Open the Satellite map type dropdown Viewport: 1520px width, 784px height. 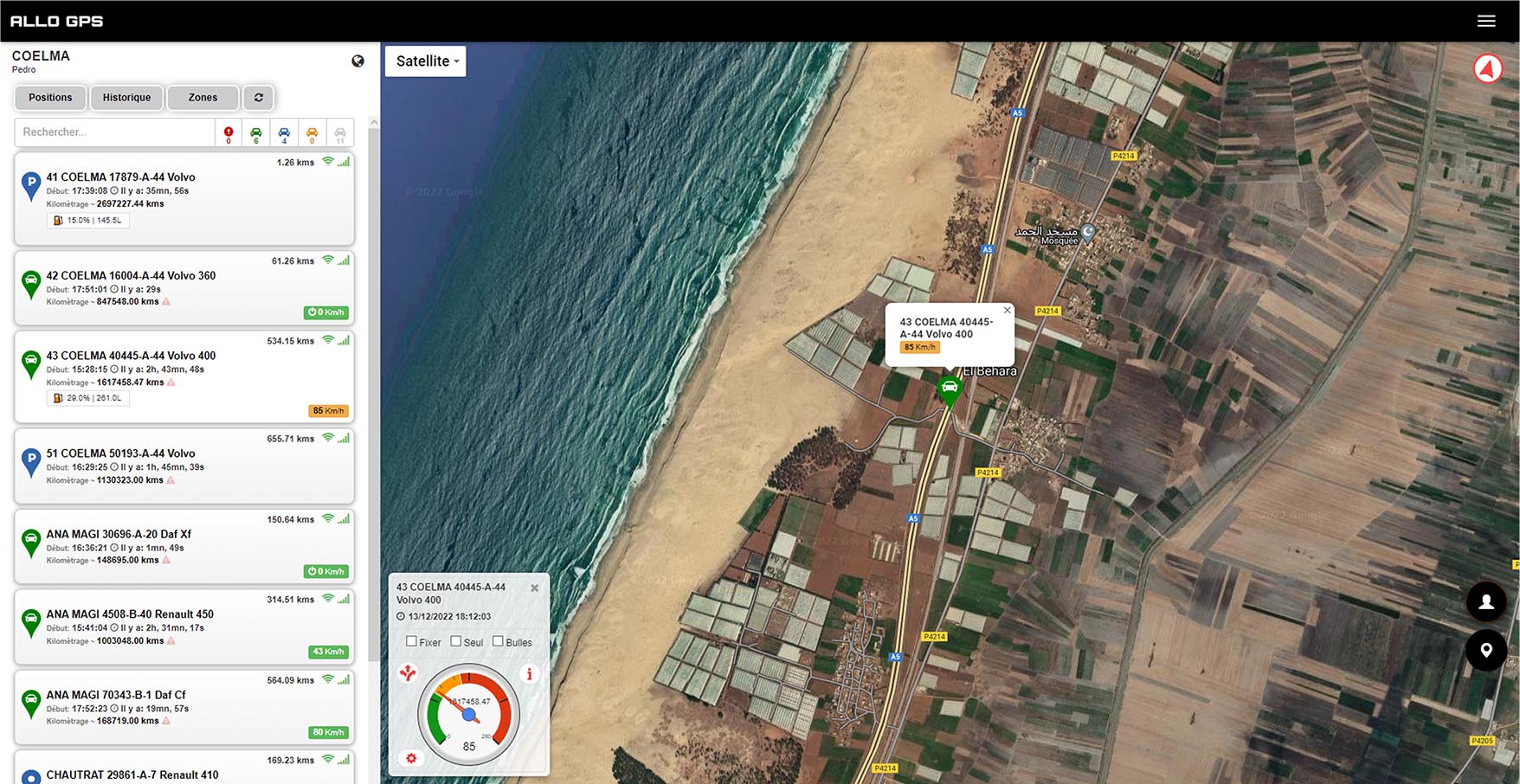tap(426, 61)
